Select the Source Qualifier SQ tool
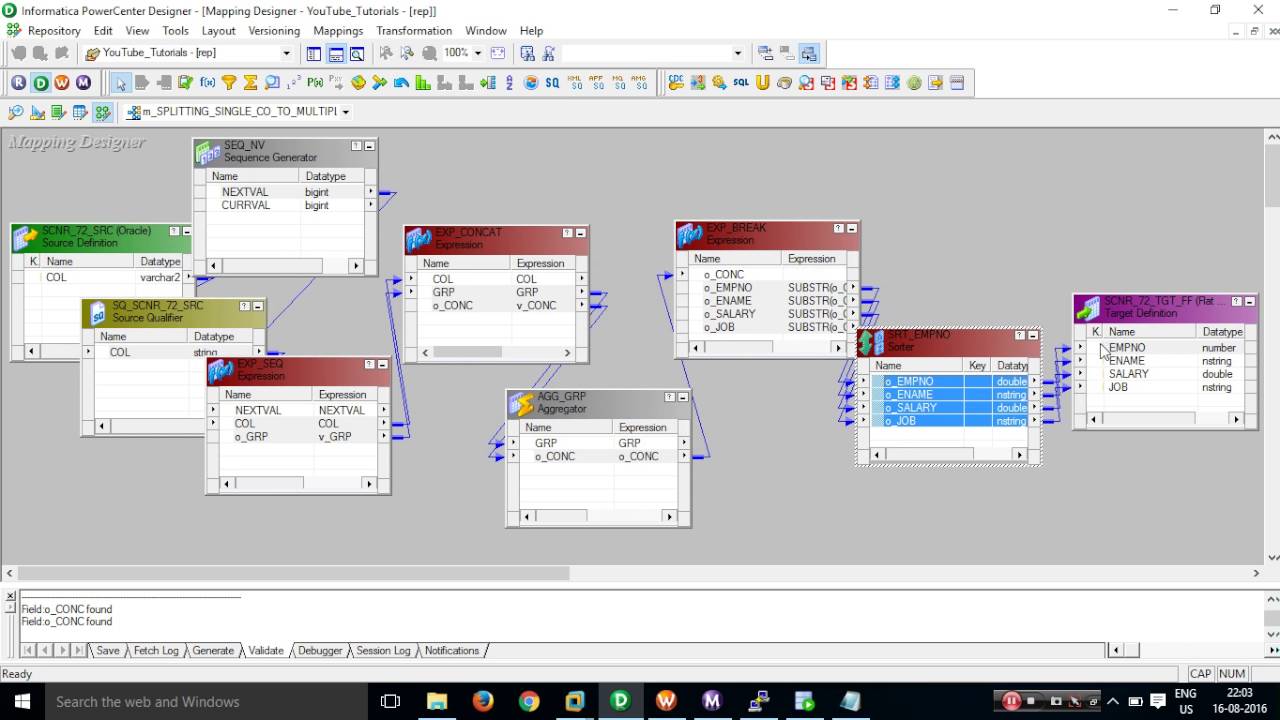Screen dimensions: 1280x720 [x=552, y=83]
